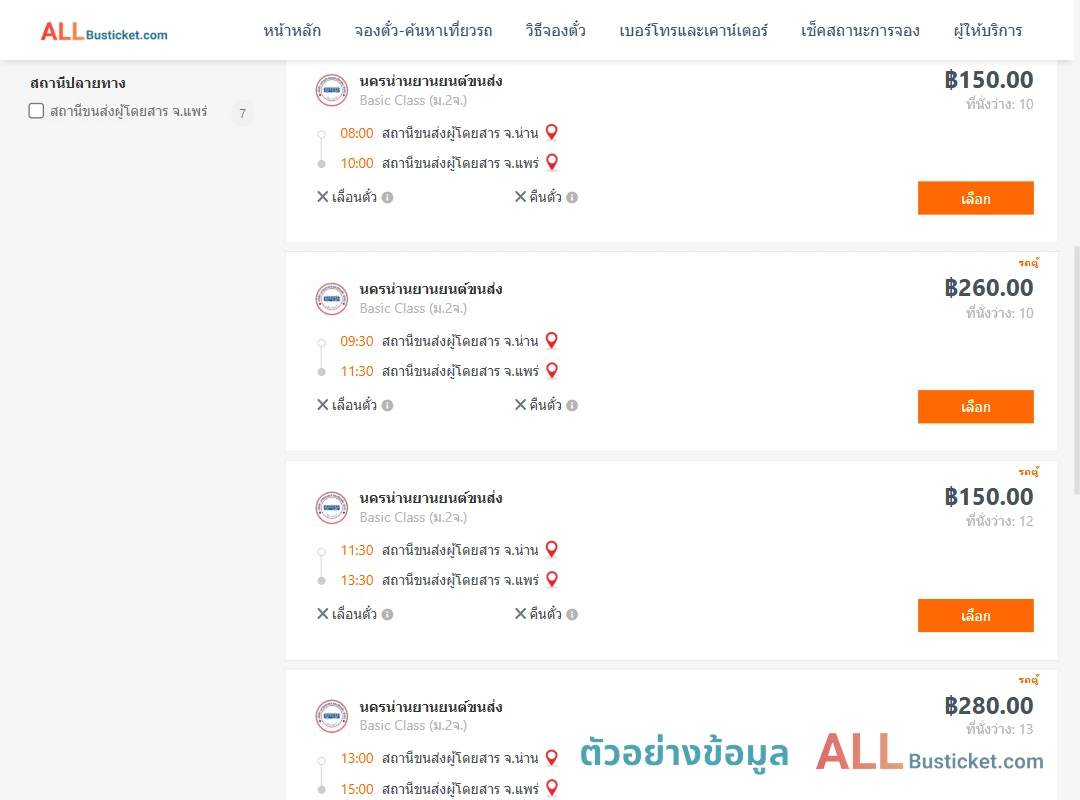Click ที่นั่งว่าง: 13 seat count

[999, 730]
